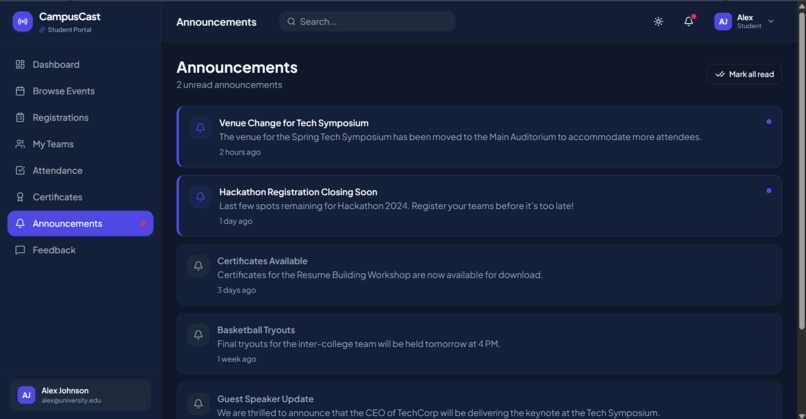Click the CampusCast broadcast logo icon

tap(23, 22)
